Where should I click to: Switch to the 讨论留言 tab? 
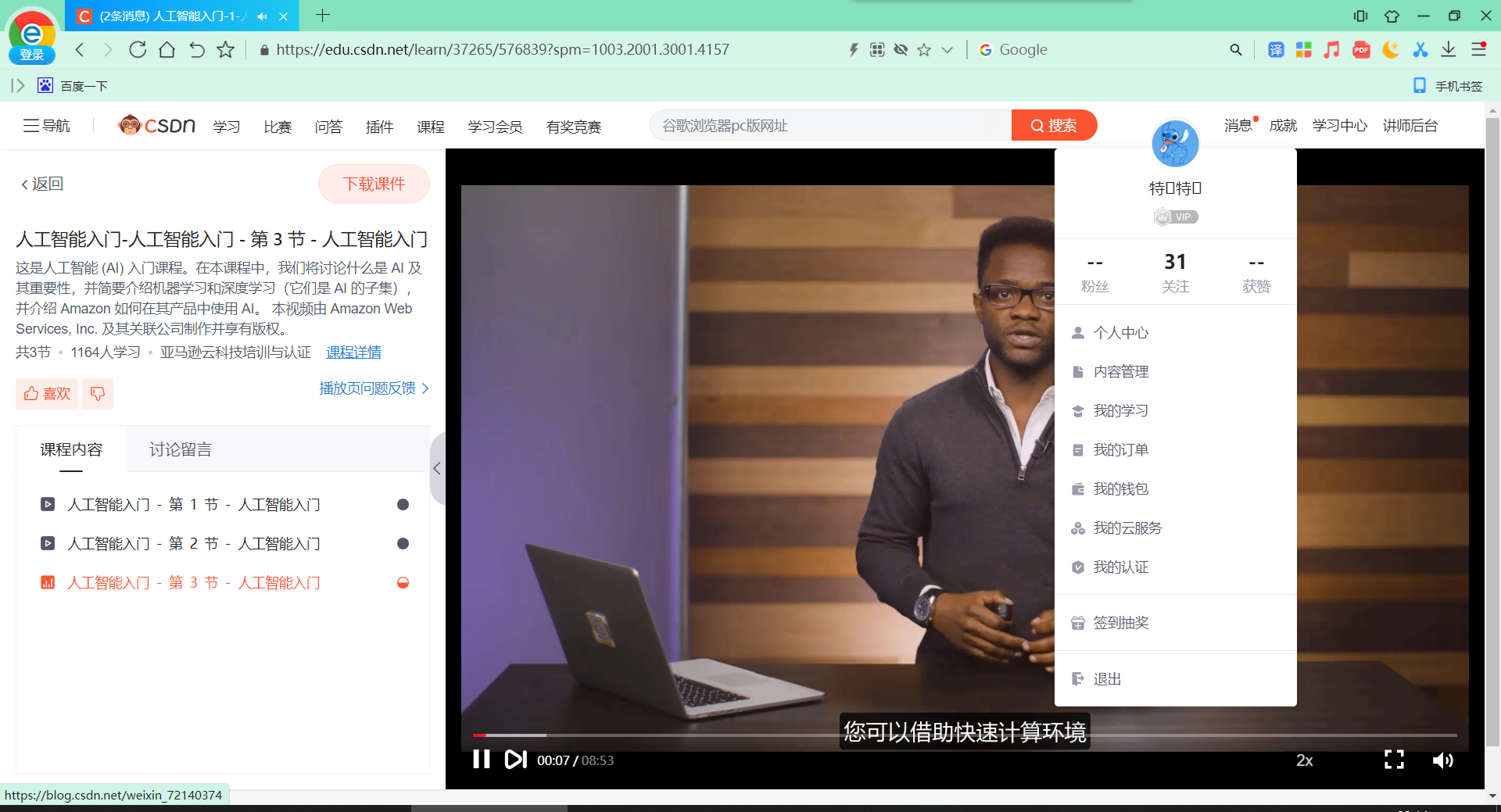pyautogui.click(x=181, y=449)
